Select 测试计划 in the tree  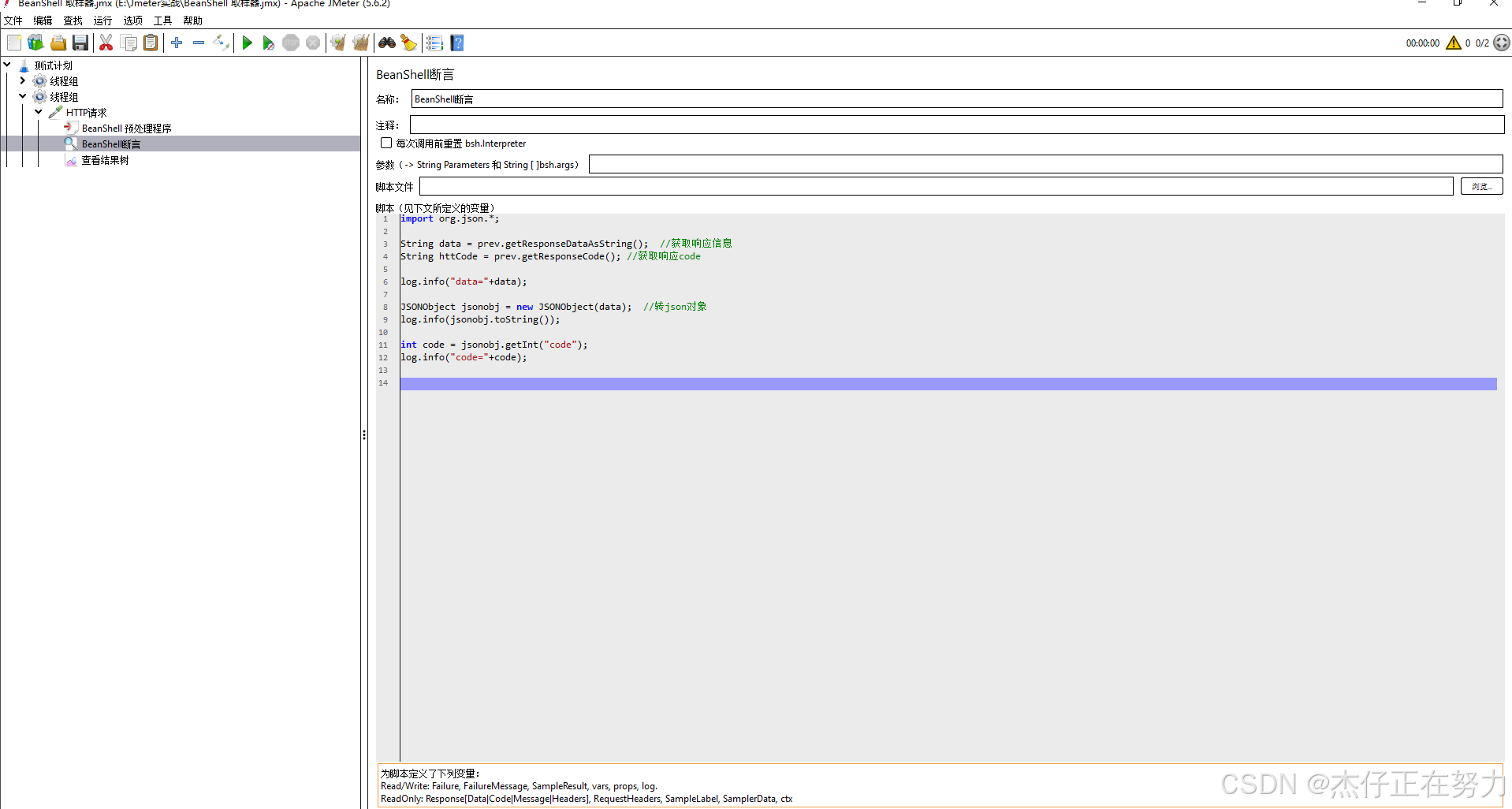point(53,65)
